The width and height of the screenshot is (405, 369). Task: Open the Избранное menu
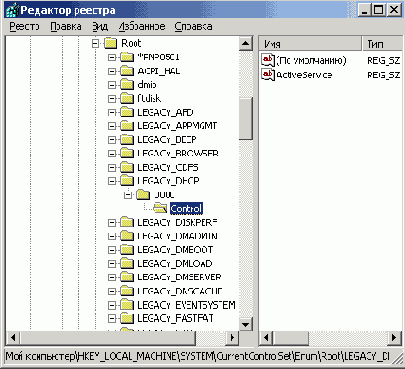(142, 26)
